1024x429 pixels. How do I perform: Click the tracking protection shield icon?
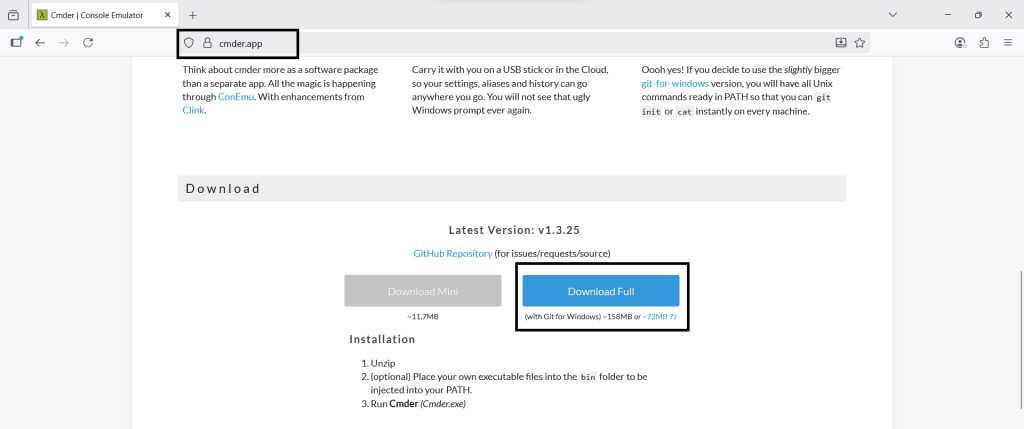(x=188, y=43)
